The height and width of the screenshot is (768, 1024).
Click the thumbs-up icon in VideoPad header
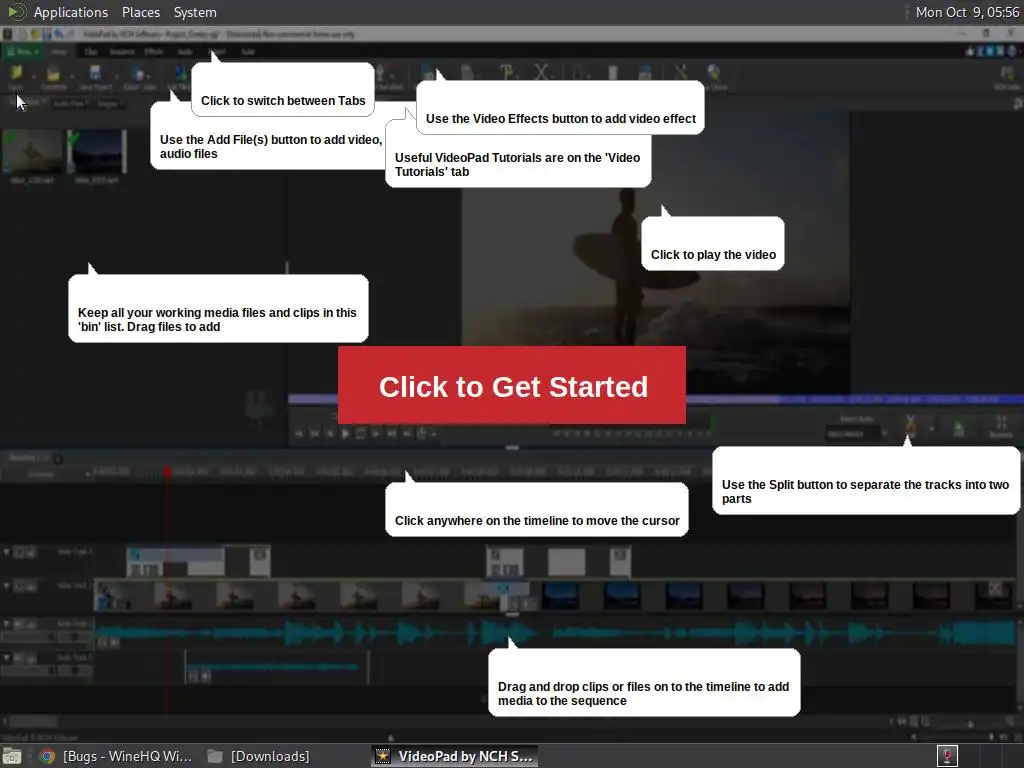point(970,52)
